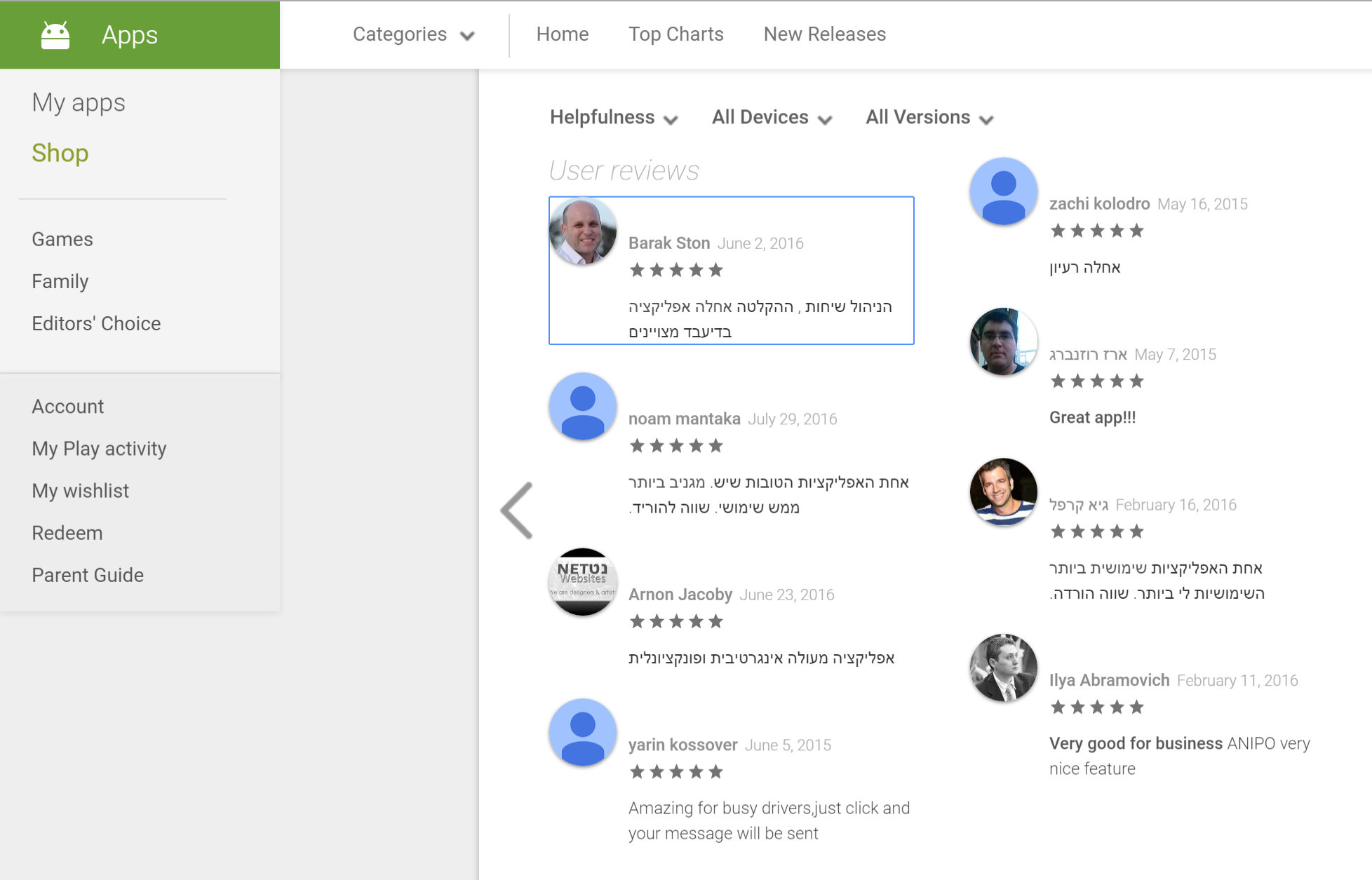This screenshot has width=1372, height=880.
Task: Open the Top Charts tab
Action: coord(676,34)
